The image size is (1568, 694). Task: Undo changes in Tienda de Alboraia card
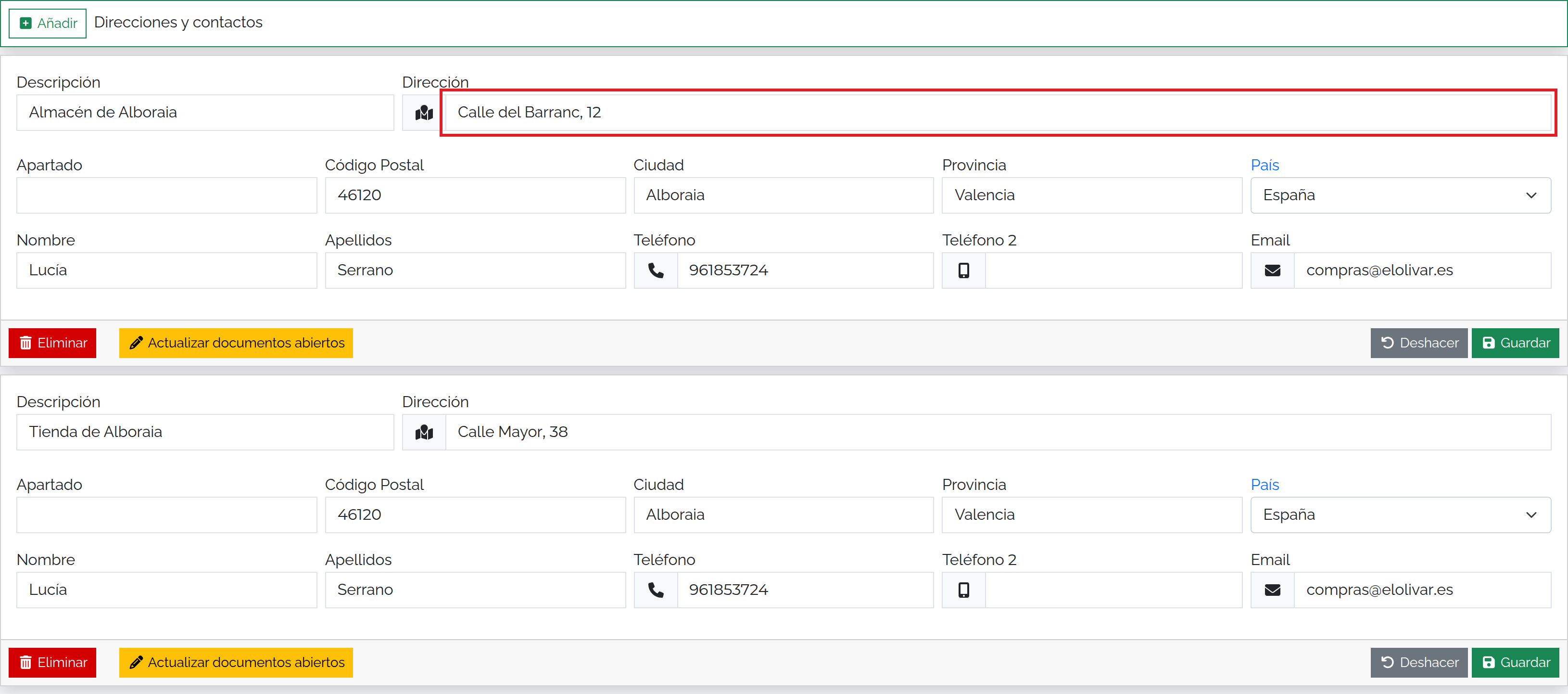1419,662
